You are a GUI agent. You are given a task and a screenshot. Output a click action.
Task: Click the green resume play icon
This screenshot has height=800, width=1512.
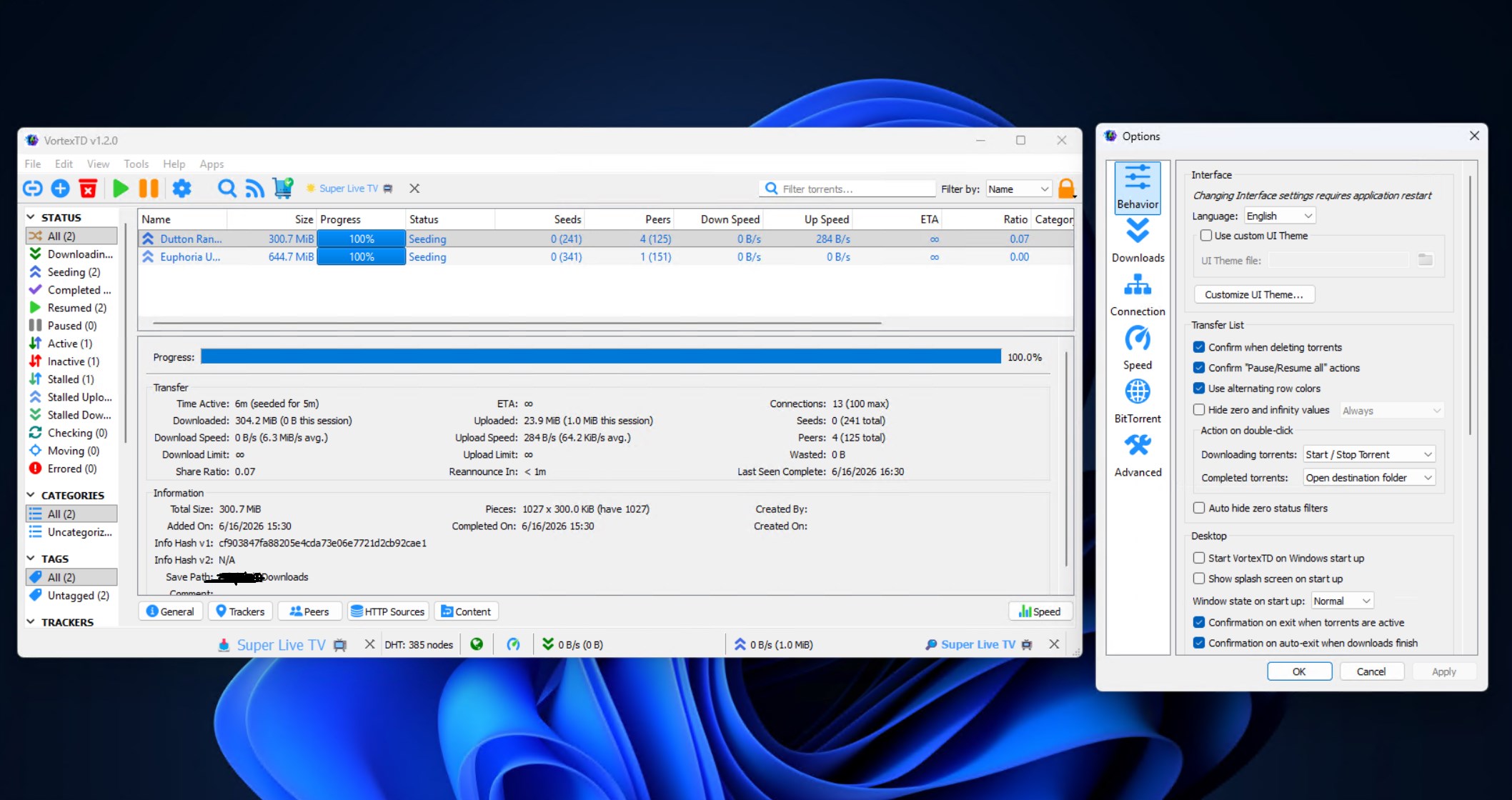[121, 189]
